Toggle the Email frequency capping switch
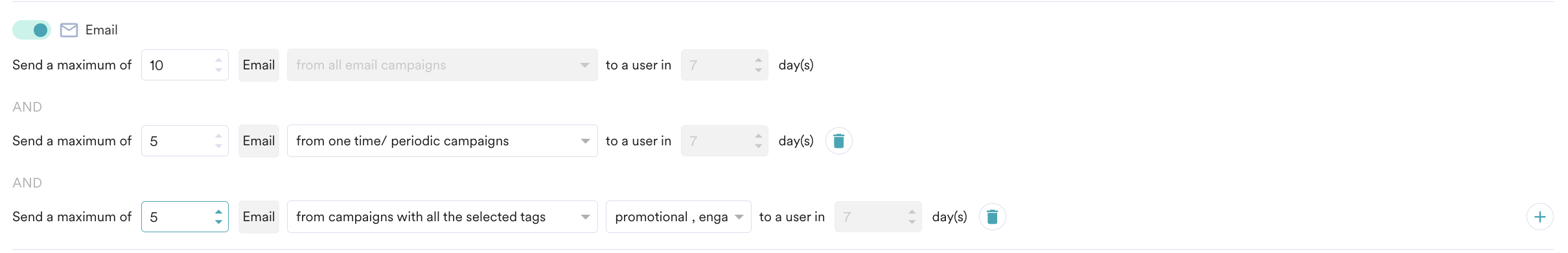Viewport: 1568px width, 253px height. pos(32,30)
